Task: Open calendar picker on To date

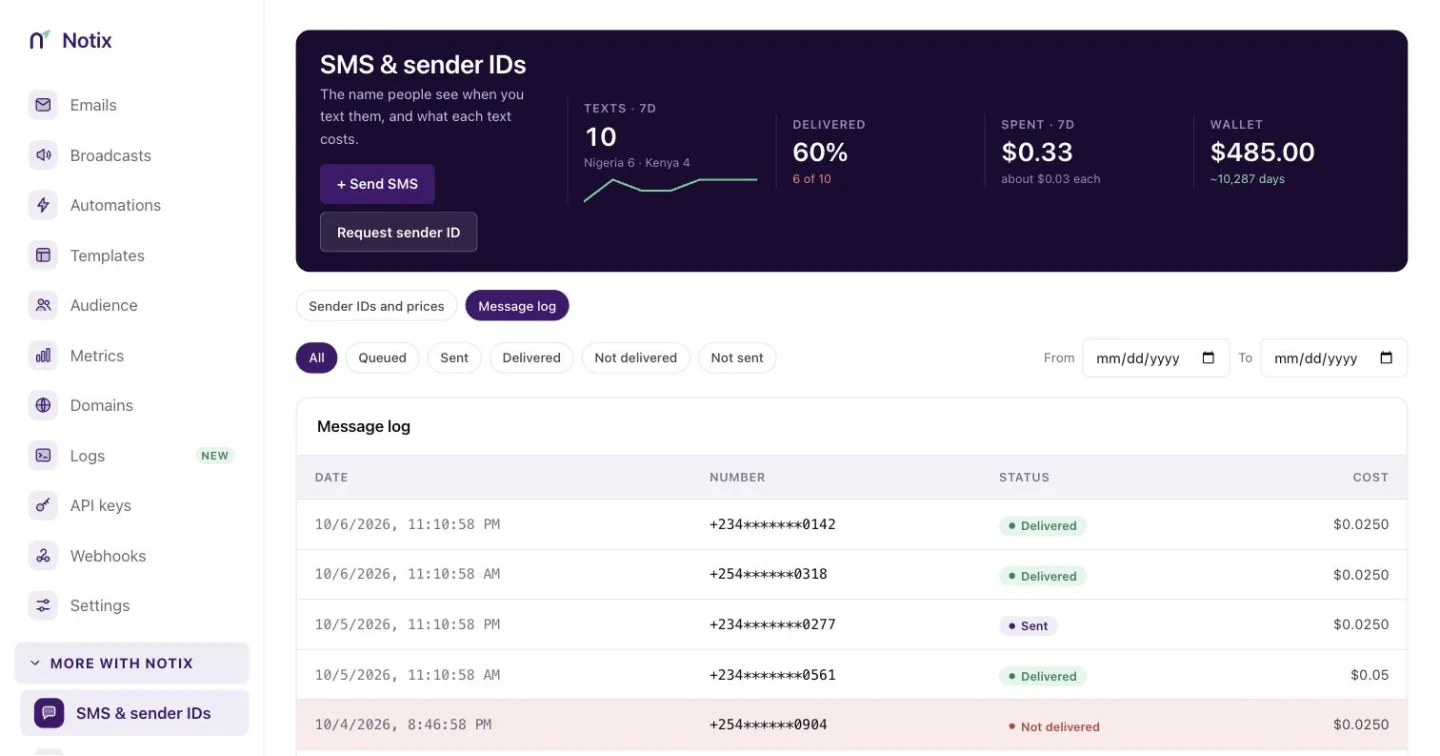Action: tap(1386, 358)
